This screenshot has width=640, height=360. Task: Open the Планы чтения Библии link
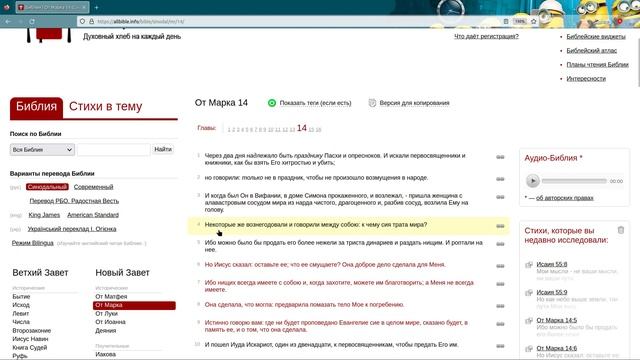click(598, 64)
